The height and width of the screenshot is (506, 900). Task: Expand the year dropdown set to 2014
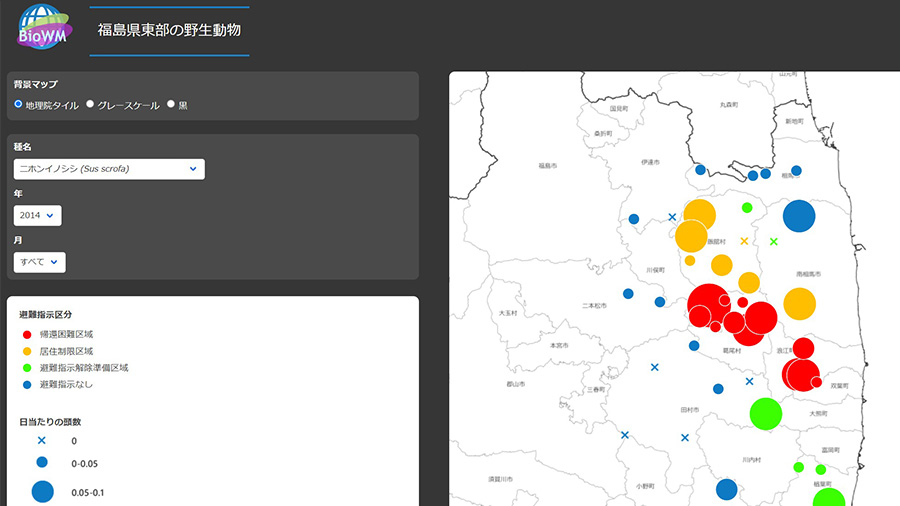(38, 215)
